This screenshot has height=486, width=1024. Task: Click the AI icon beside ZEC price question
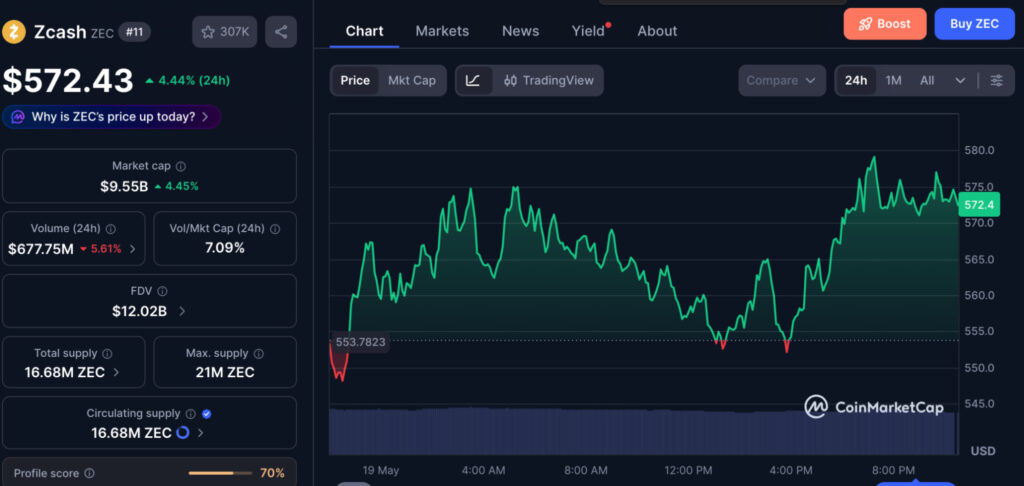tap(18, 117)
